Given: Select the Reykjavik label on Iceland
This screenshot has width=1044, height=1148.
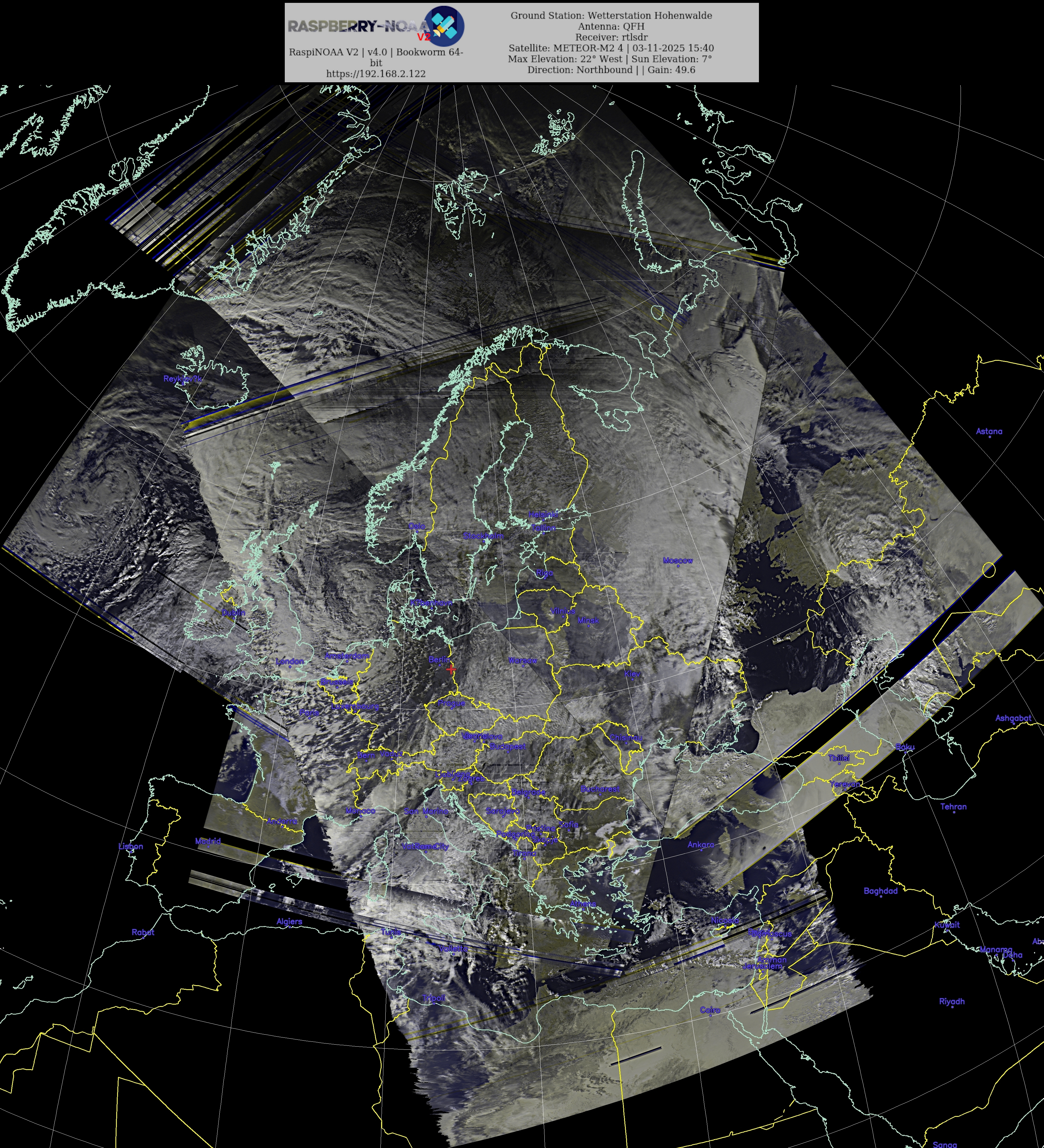Looking at the screenshot, I should point(182,379).
